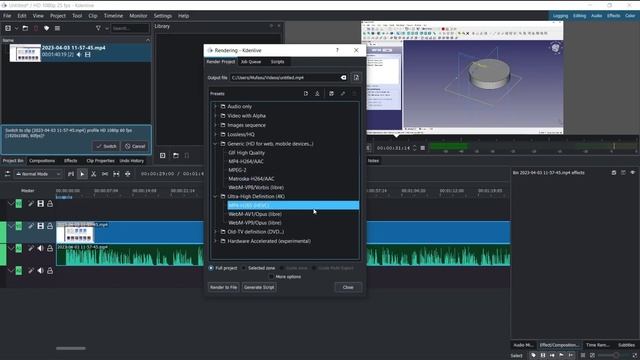Screen dimensions: 640x360
Task: Open effects for first video track
Action: [x=31, y=204]
